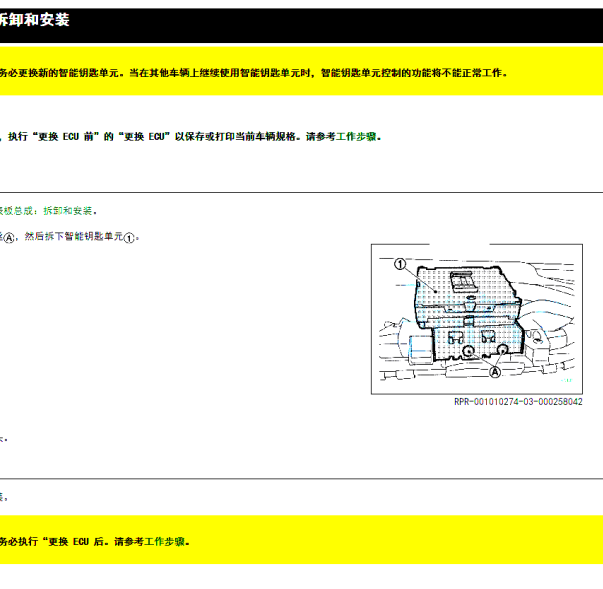Image resolution: width=603 pixels, height=589 pixels.
Task: Click left bolt circle in the diagram
Action: coord(466,351)
